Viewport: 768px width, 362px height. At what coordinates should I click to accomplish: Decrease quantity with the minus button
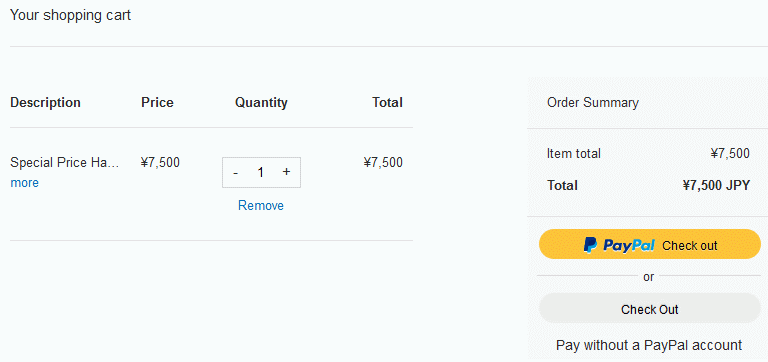point(236,172)
